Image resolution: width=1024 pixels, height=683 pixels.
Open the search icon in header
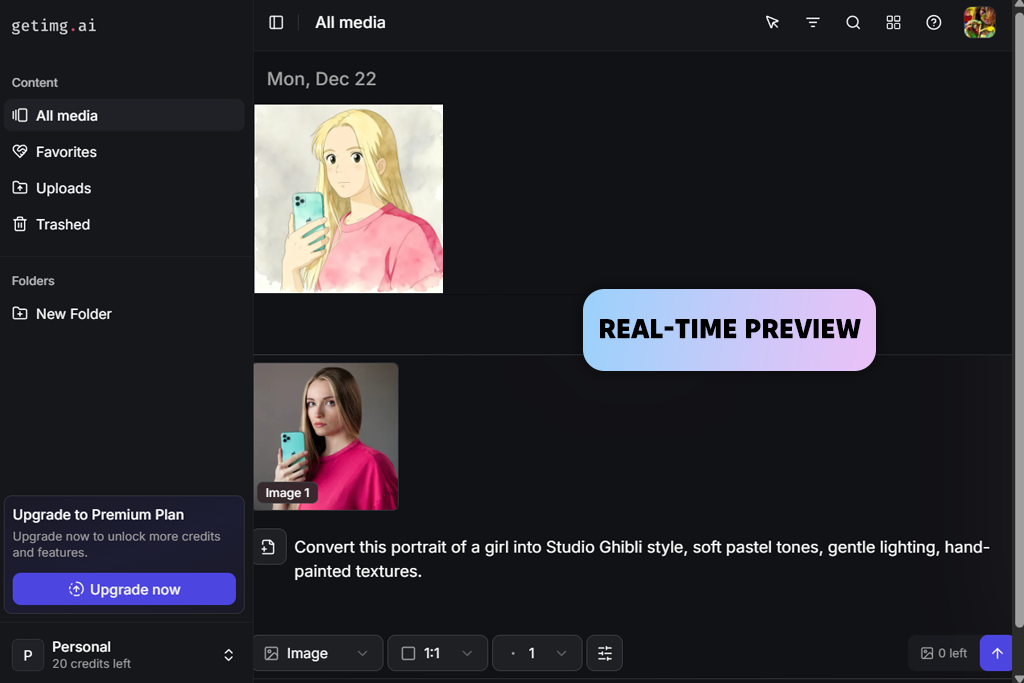pyautogui.click(x=853, y=23)
